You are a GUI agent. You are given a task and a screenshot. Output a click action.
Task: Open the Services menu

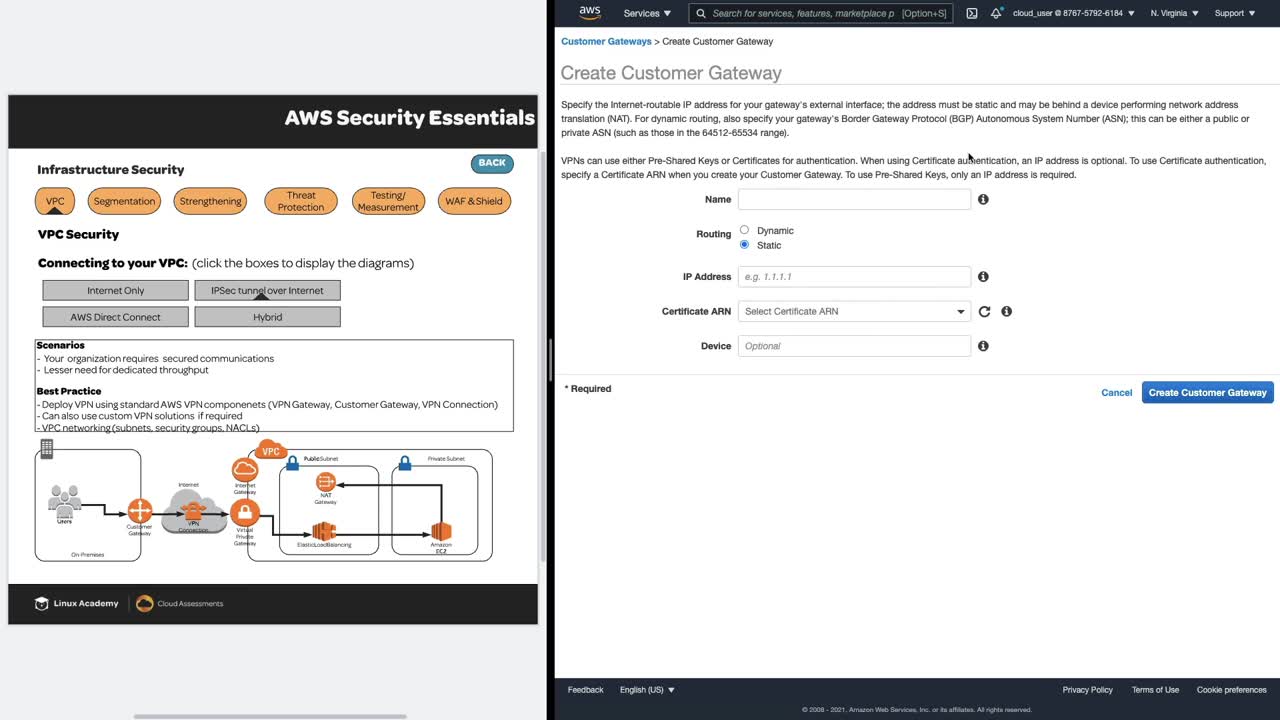[647, 13]
